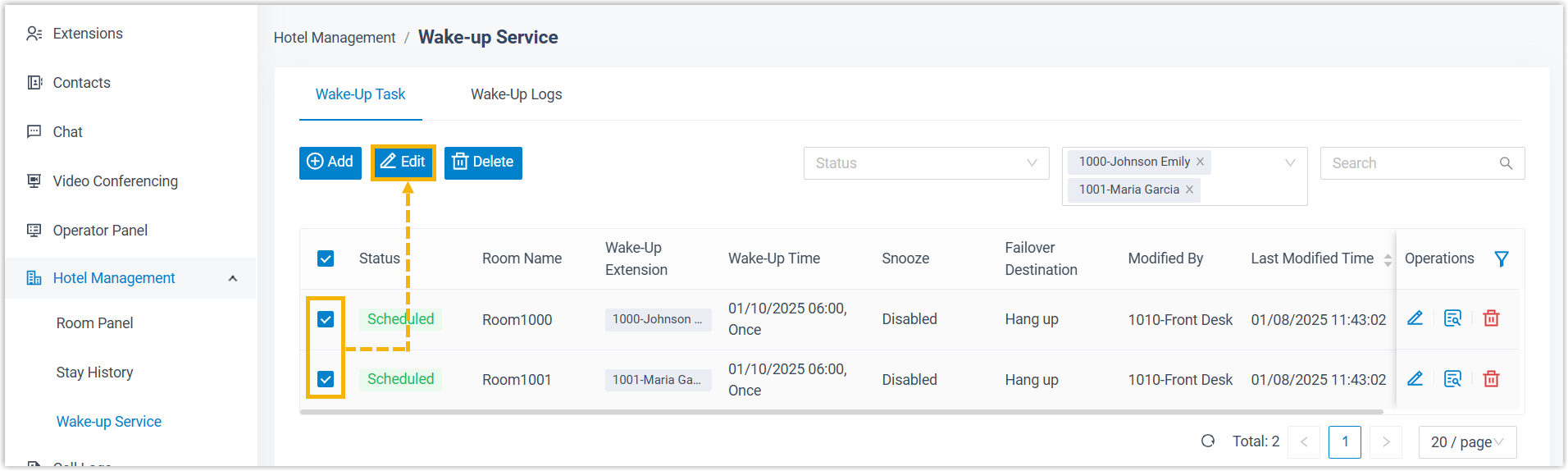Click the edit pencil icon for Room1000

(1415, 318)
